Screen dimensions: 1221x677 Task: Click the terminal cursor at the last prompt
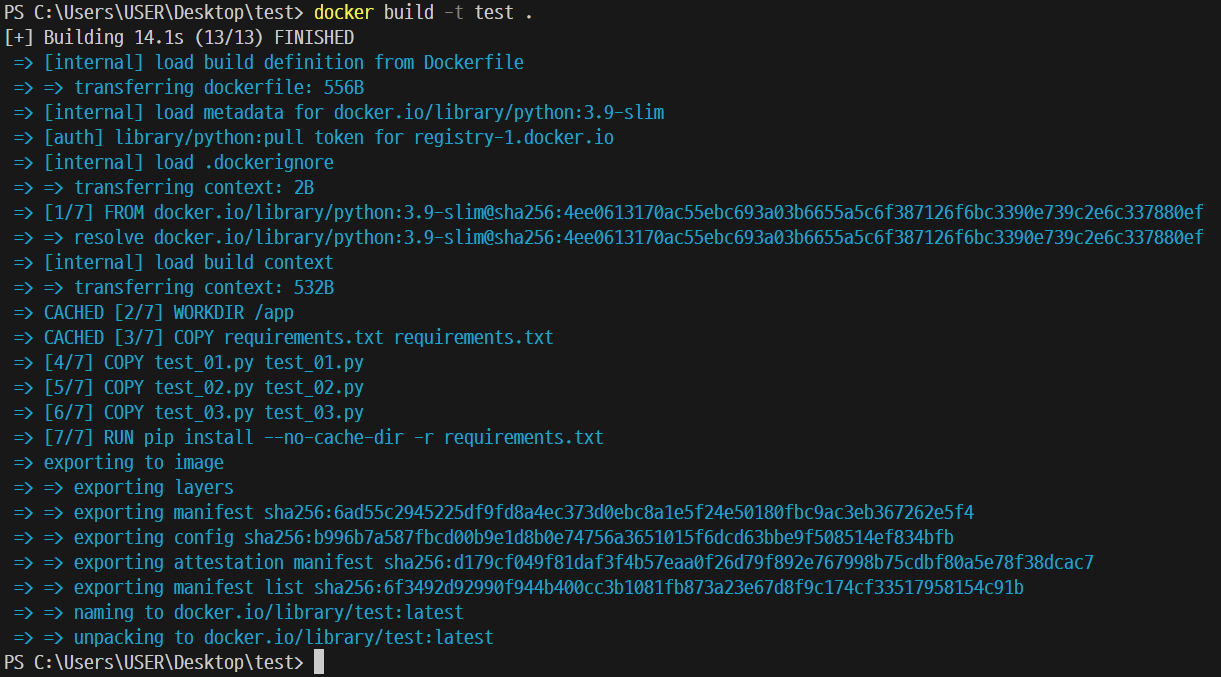(319, 662)
